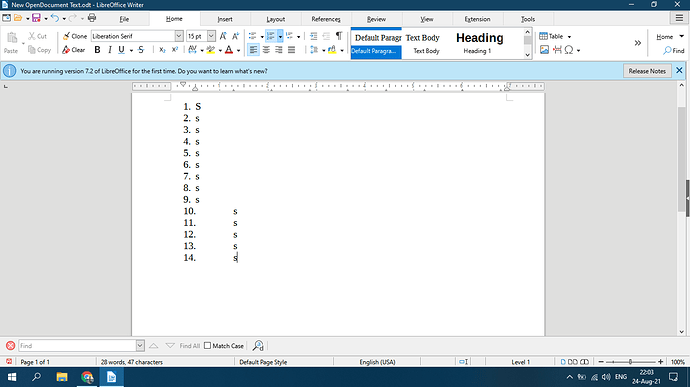Toggle the ordered list button
The width and height of the screenshot is (690, 387).
point(271,36)
